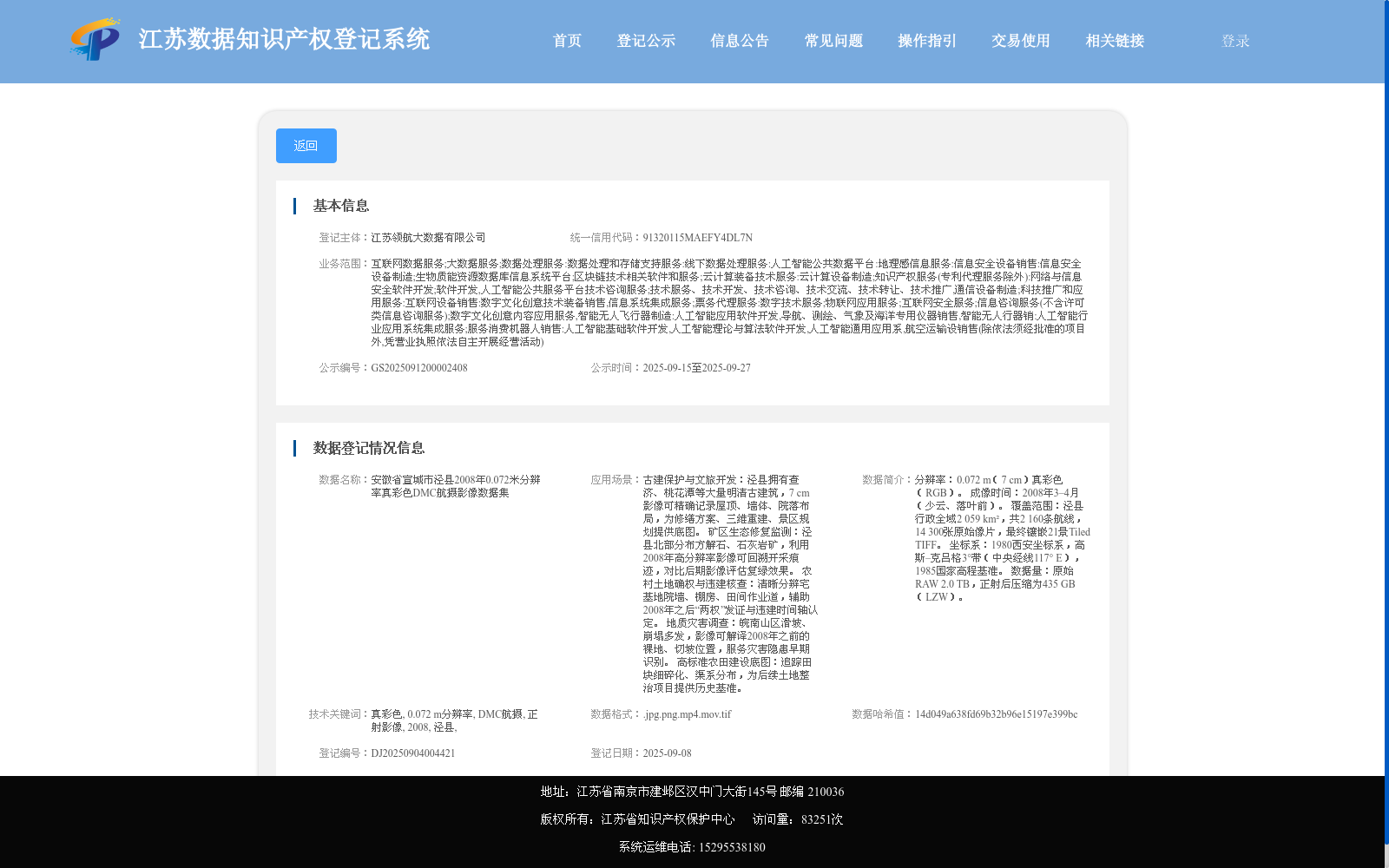
Task: Select the 基本信息 section heading
Action: [x=341, y=206]
